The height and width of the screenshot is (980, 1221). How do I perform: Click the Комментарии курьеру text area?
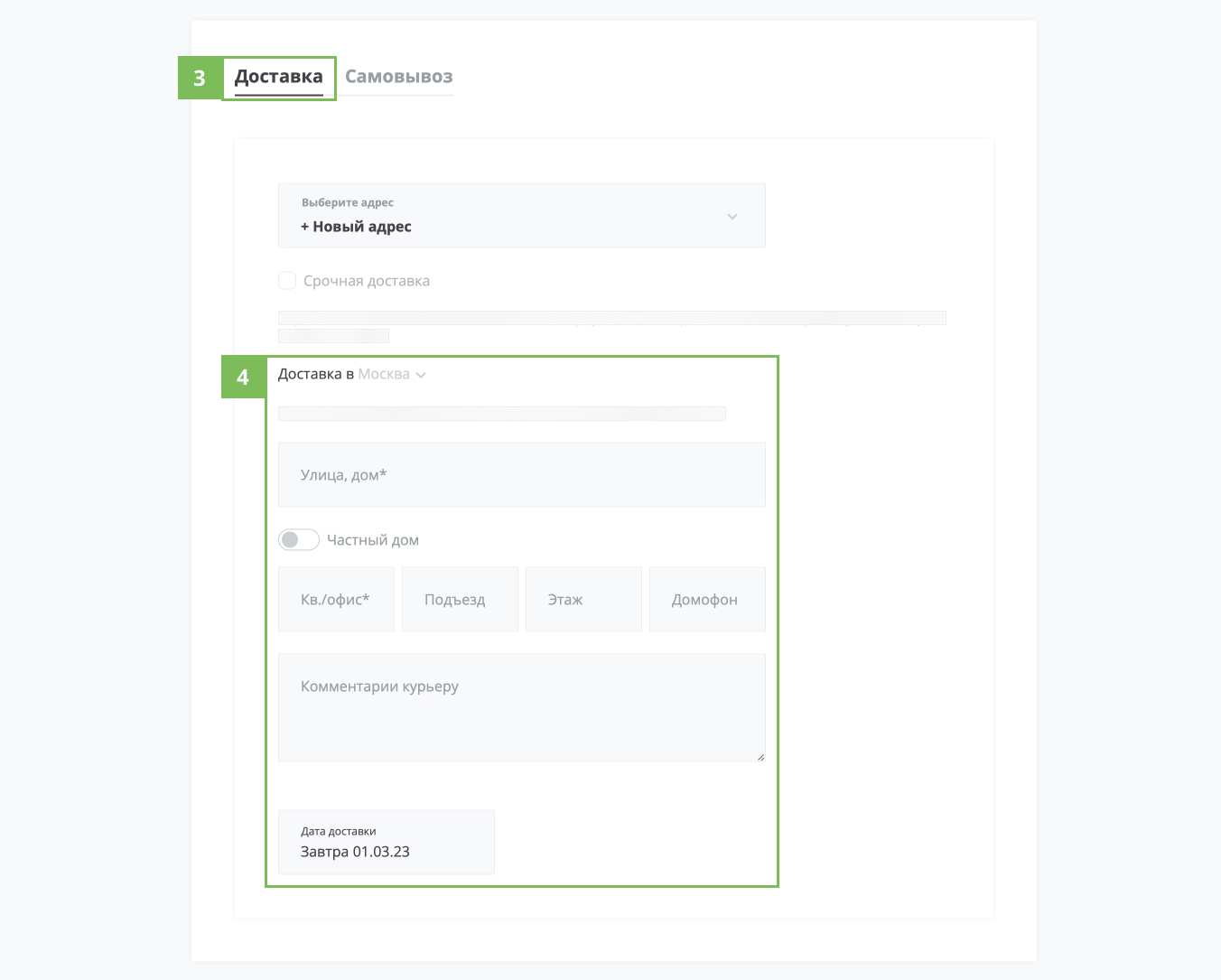point(521,708)
